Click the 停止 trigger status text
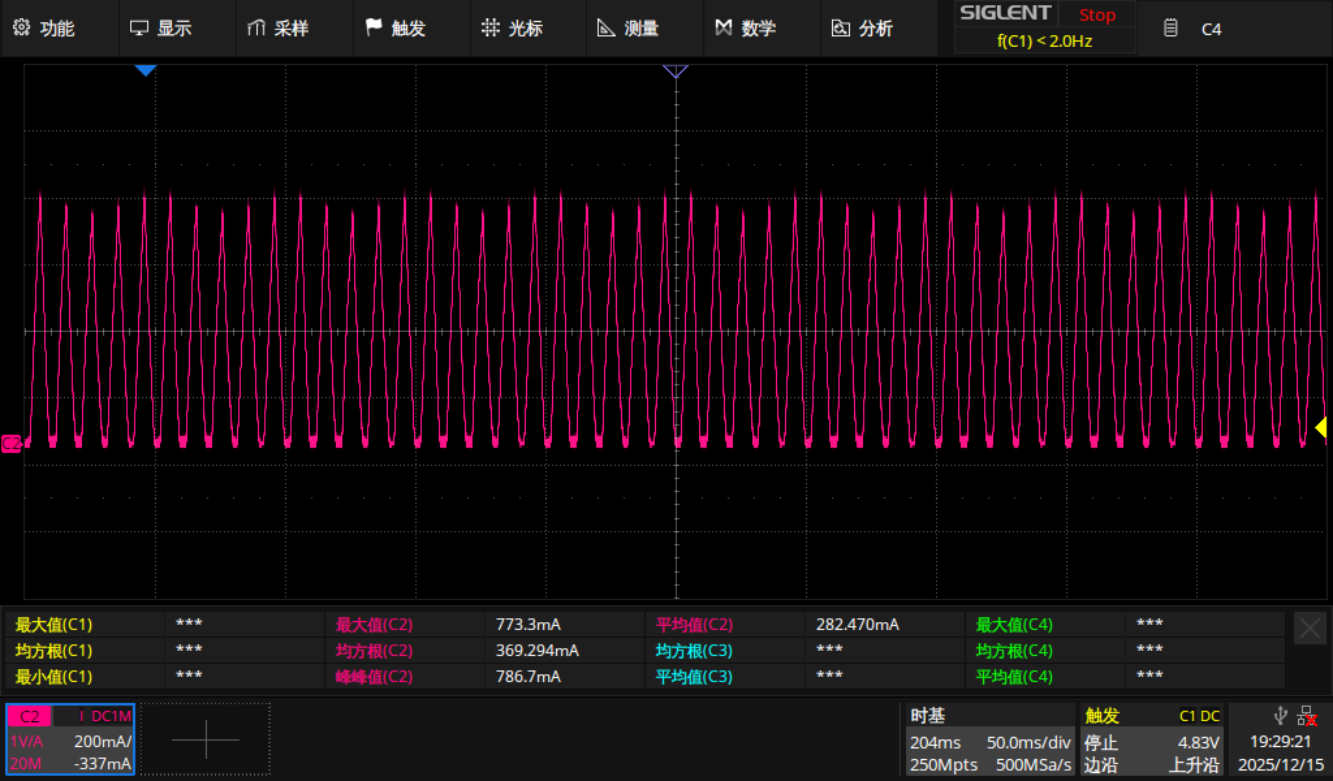This screenshot has width=1333, height=781. (1102, 743)
